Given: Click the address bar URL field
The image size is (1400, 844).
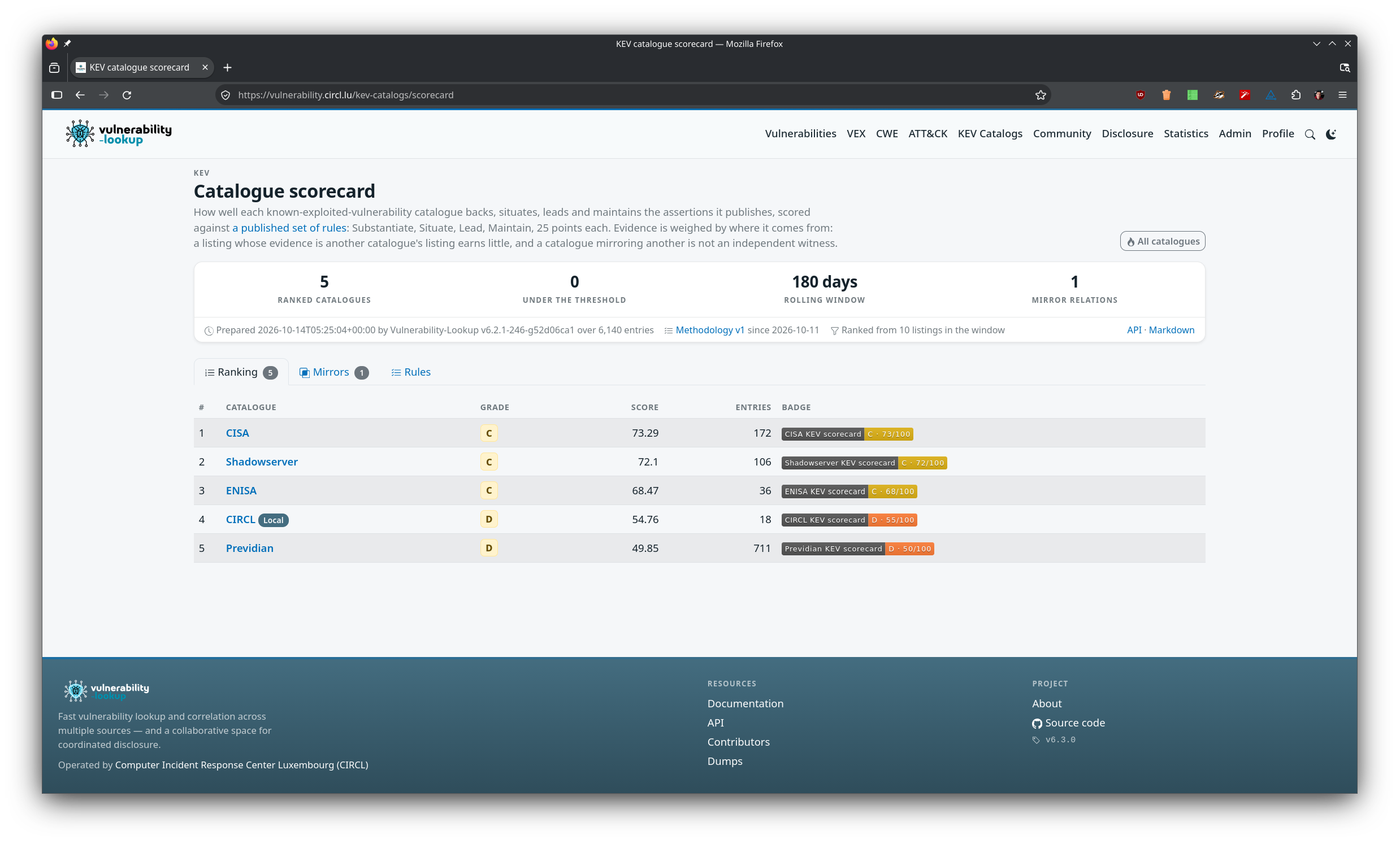Looking at the screenshot, I should pos(632,95).
